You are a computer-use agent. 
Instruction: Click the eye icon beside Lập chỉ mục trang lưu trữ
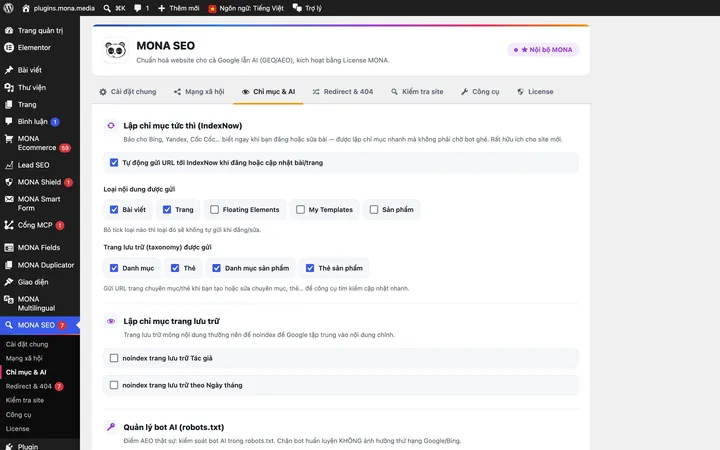[111, 321]
